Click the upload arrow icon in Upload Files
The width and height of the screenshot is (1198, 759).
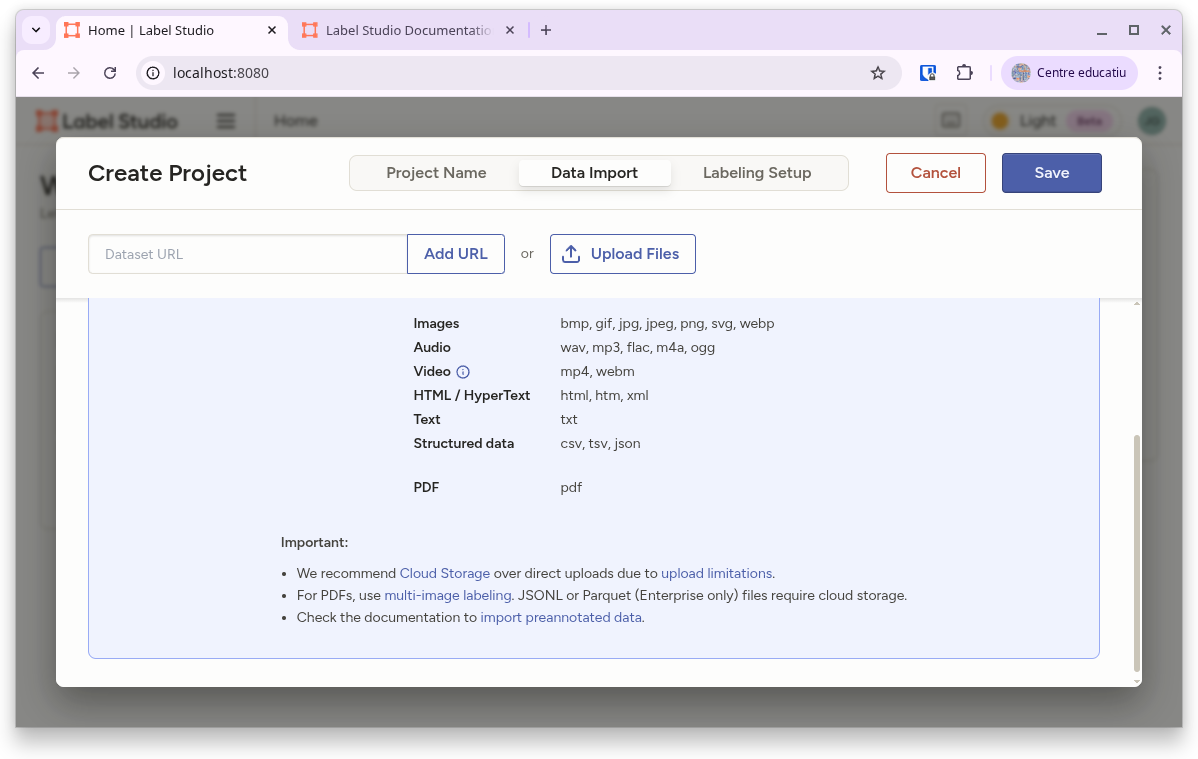tap(571, 254)
